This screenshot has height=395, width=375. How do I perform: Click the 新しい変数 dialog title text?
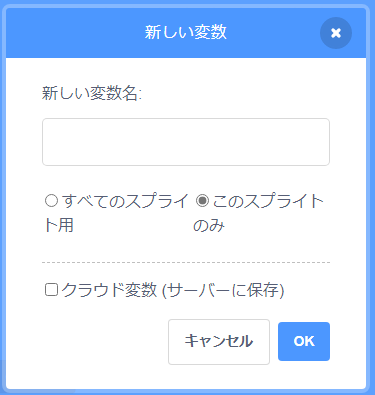[186, 32]
